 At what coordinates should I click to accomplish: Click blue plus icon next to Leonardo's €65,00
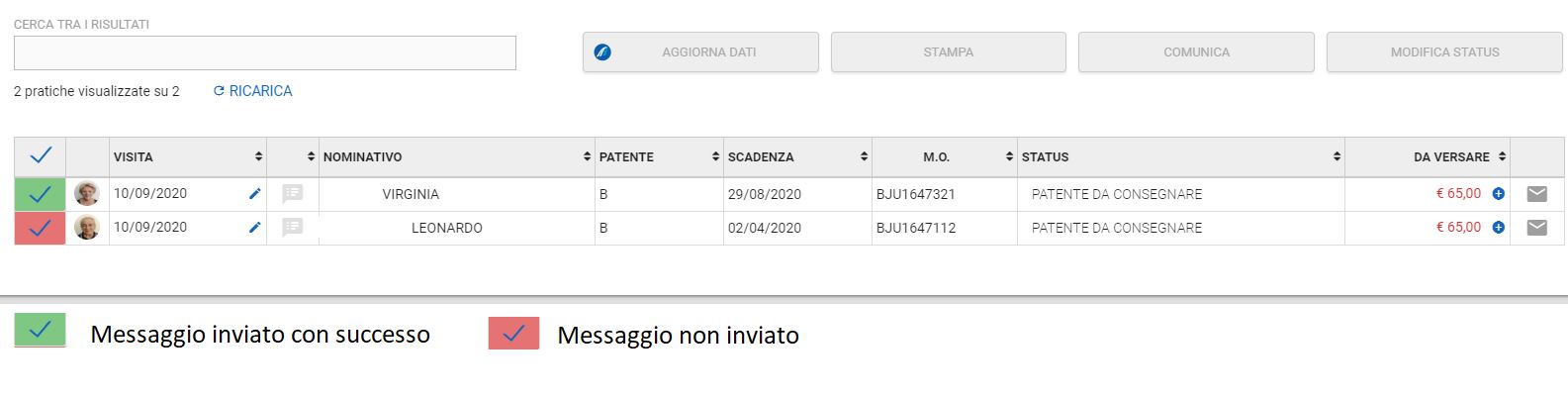pos(1498,228)
